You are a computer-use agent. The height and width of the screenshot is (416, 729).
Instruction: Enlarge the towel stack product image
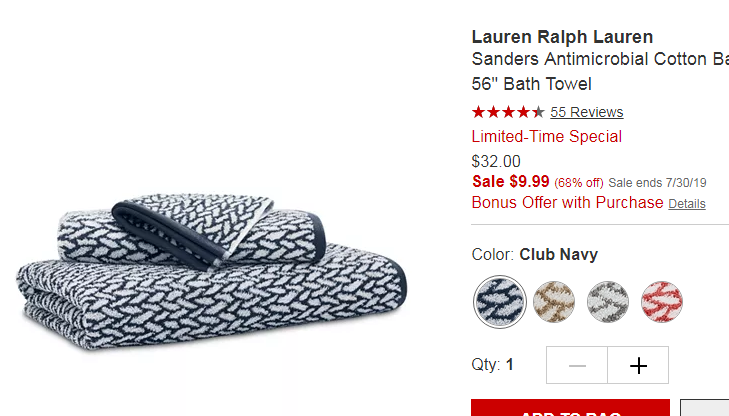[212, 271]
